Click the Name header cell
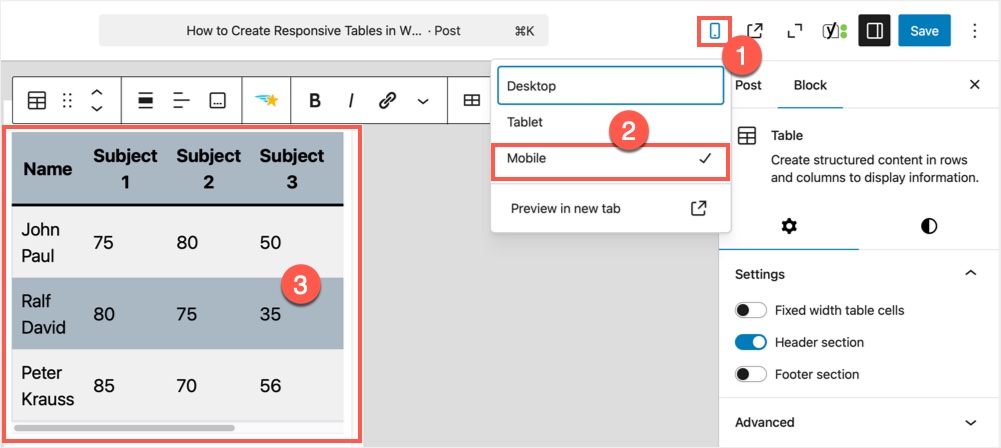The height and width of the screenshot is (448, 1001). [x=48, y=169]
